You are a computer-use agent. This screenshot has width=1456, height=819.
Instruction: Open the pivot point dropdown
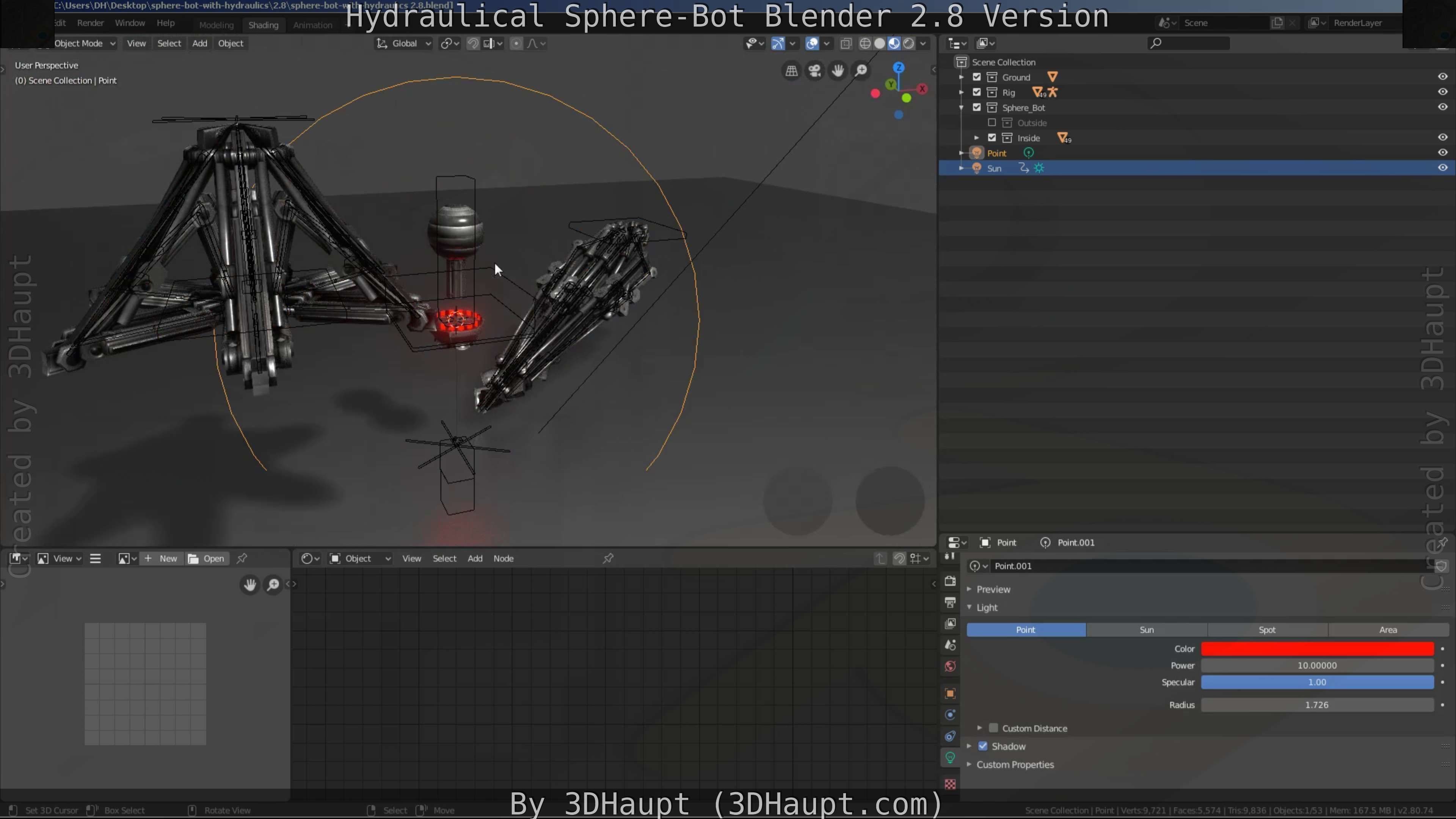pos(450,44)
